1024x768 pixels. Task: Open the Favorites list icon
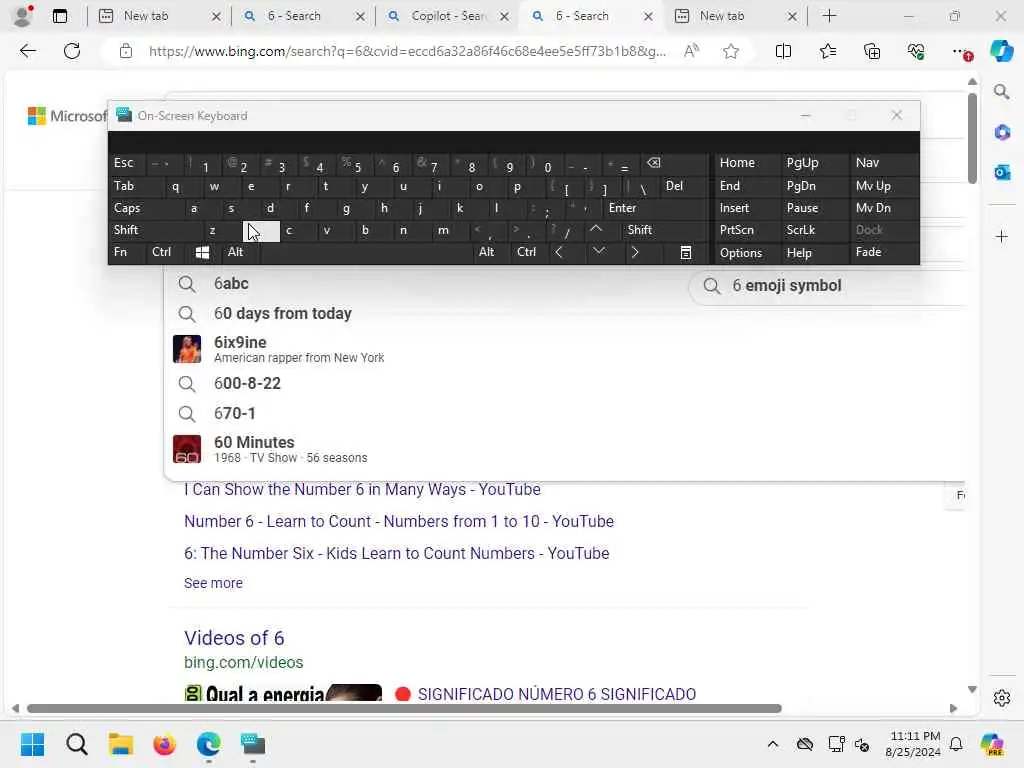pyautogui.click(x=827, y=51)
